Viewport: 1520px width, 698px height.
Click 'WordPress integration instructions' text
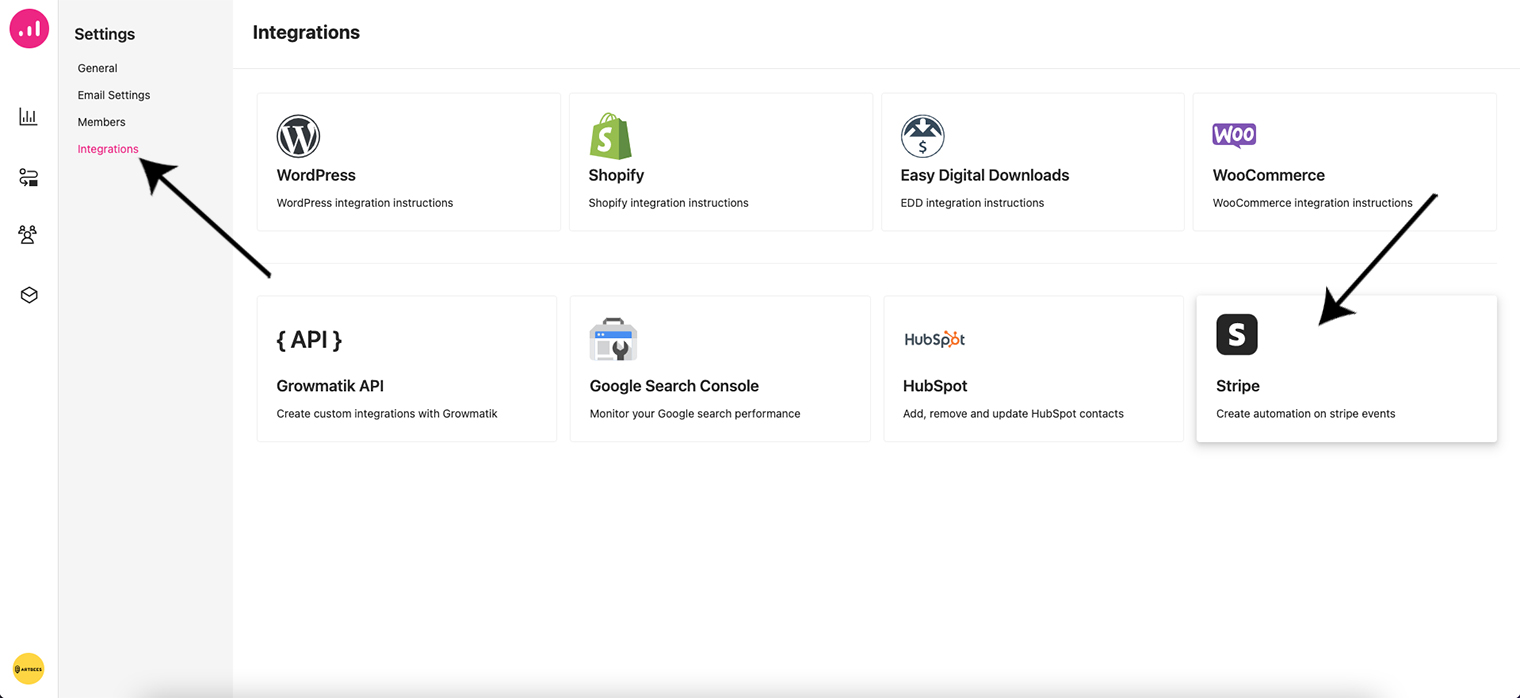pyautogui.click(x=365, y=203)
